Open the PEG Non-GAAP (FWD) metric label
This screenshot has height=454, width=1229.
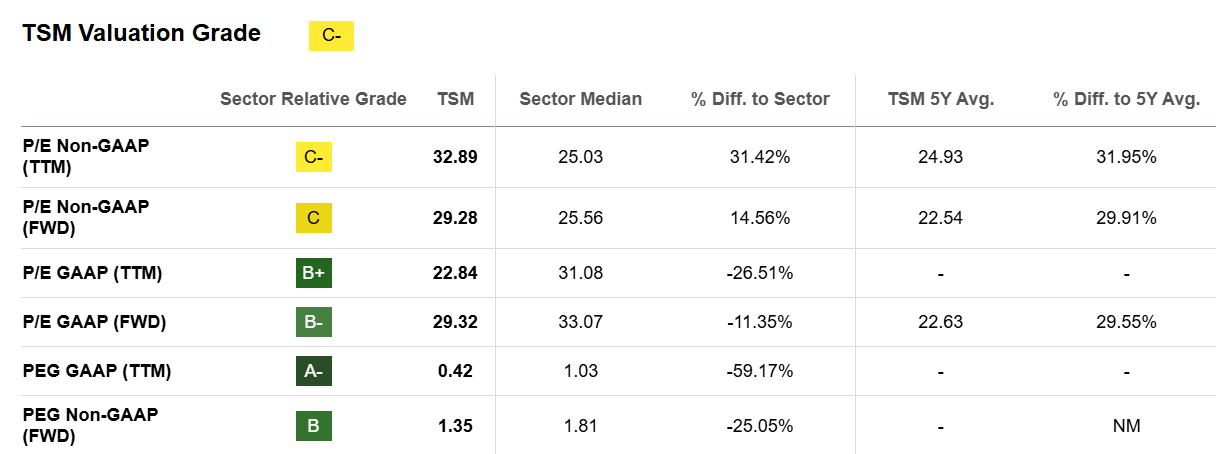tap(90, 426)
